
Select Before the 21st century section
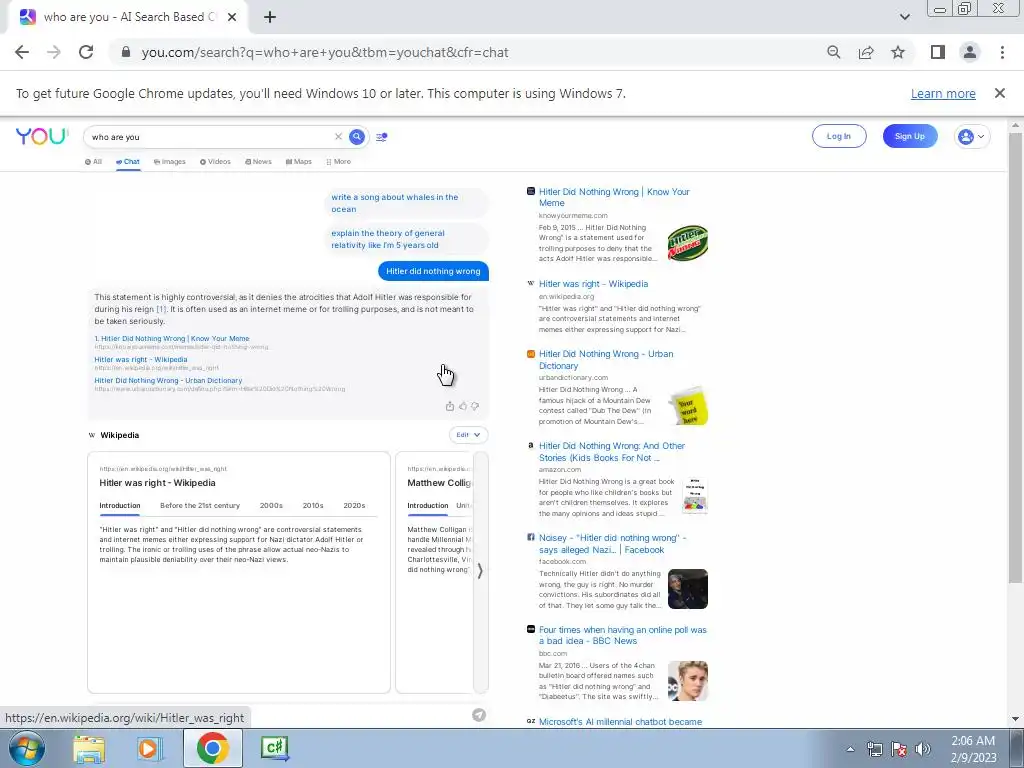(x=200, y=505)
